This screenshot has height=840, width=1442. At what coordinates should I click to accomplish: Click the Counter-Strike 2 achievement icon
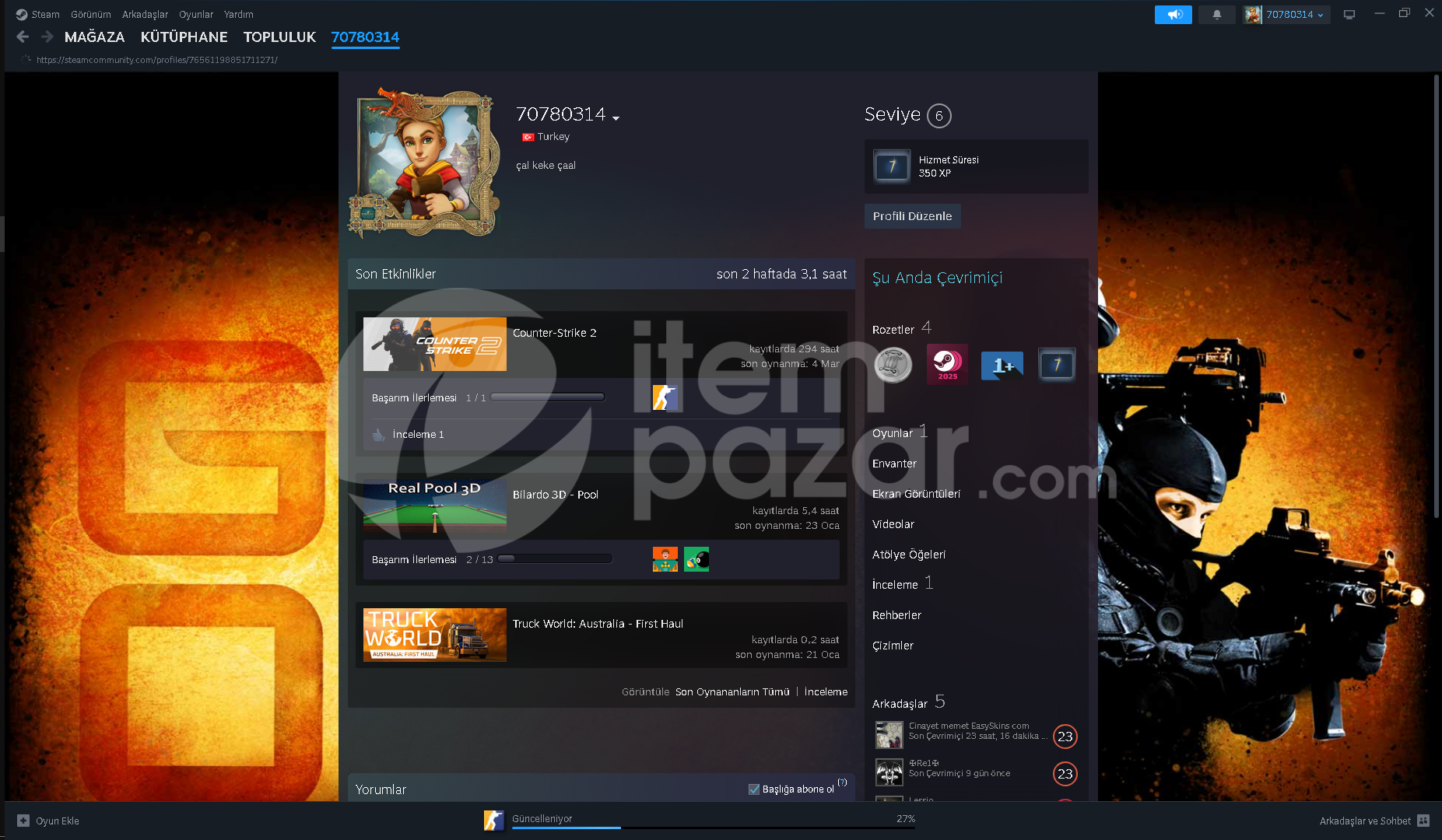pyautogui.click(x=665, y=397)
